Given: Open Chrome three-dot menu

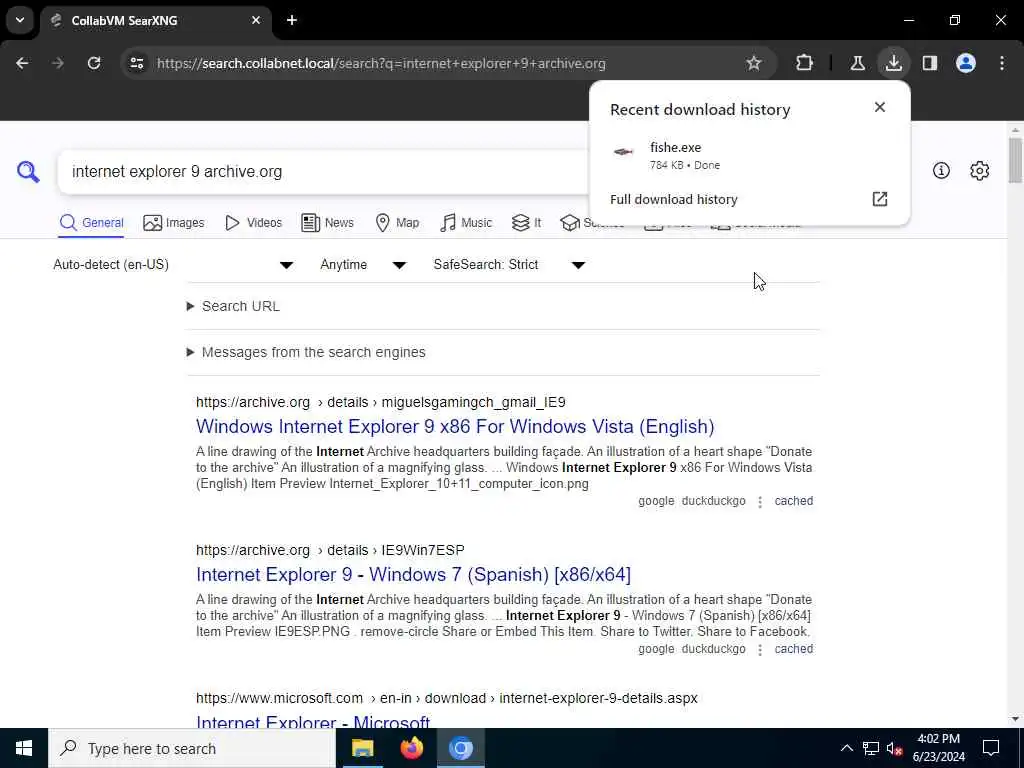Looking at the screenshot, I should click(1002, 63).
